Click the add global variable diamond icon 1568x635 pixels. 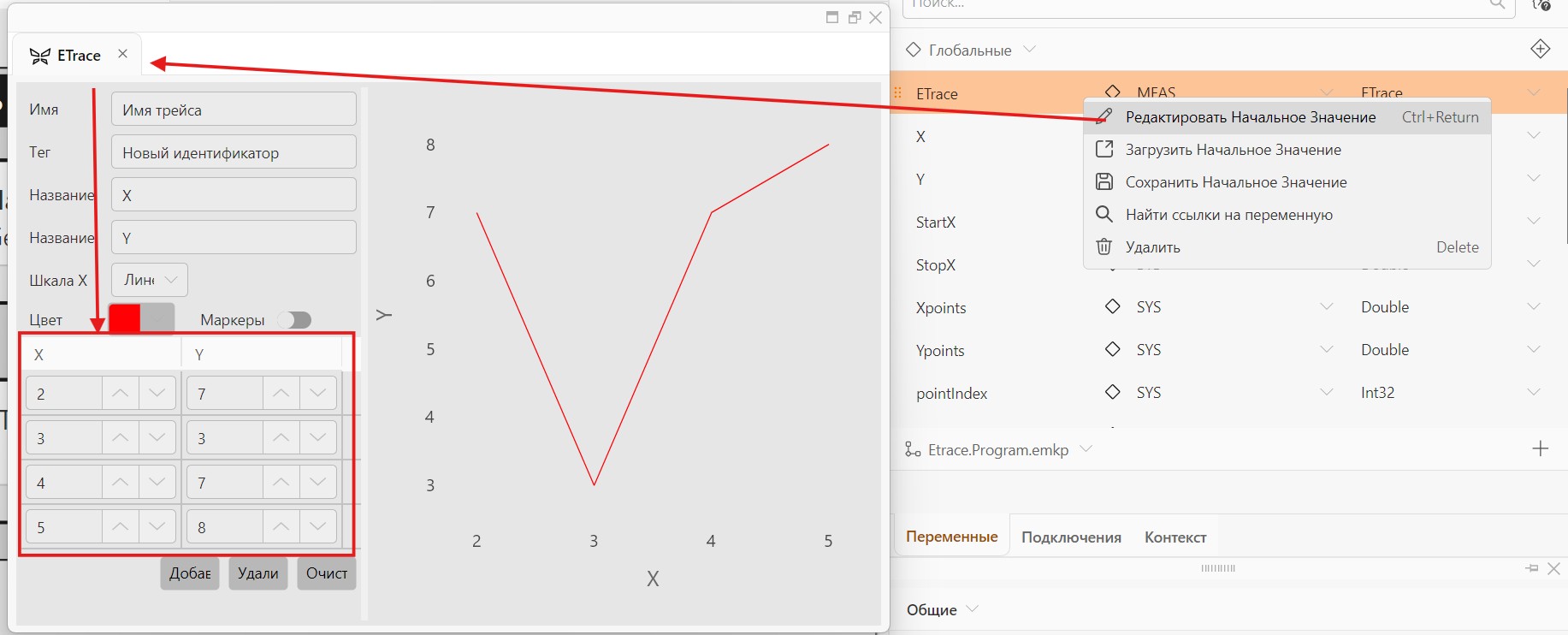tap(1540, 50)
